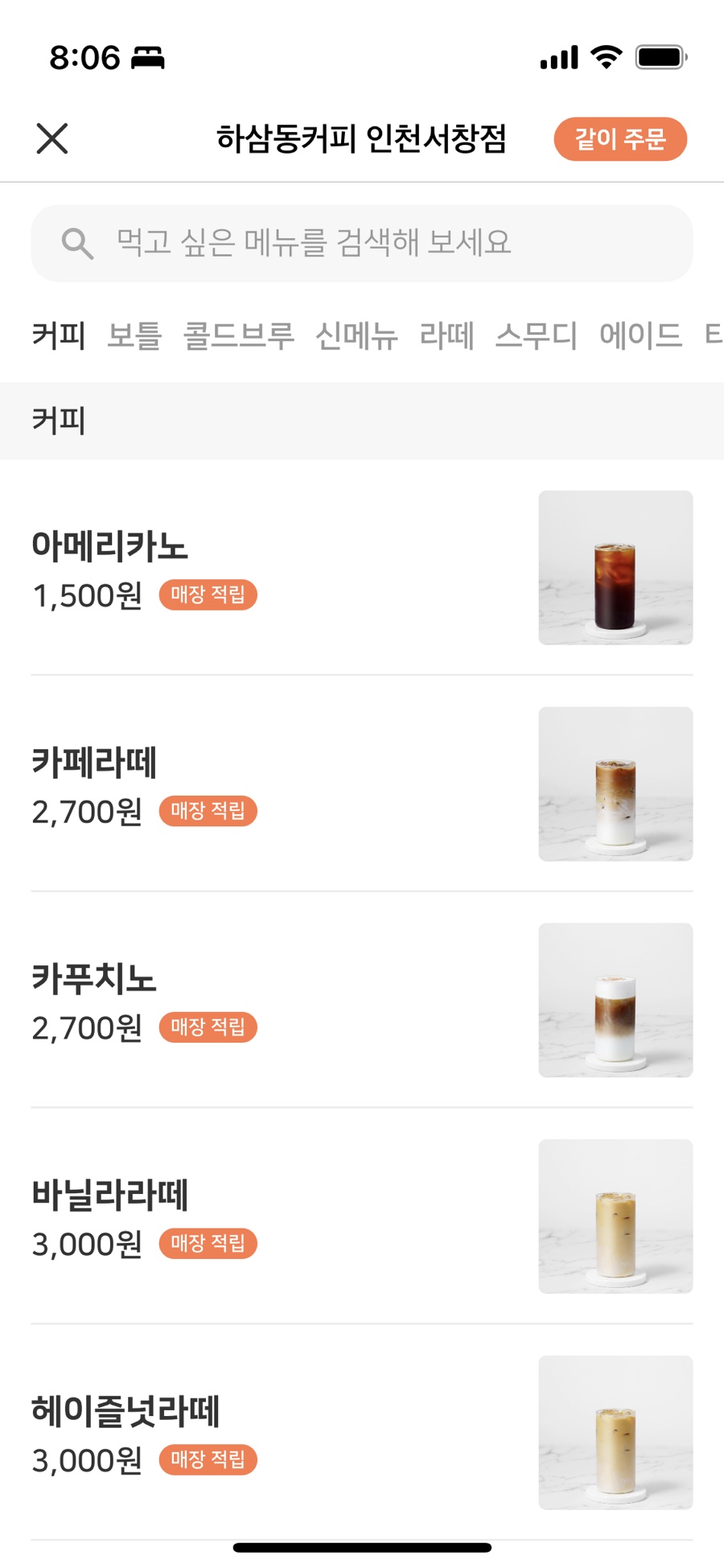
Task: Go to the 스무디 tab
Action: click(x=536, y=335)
